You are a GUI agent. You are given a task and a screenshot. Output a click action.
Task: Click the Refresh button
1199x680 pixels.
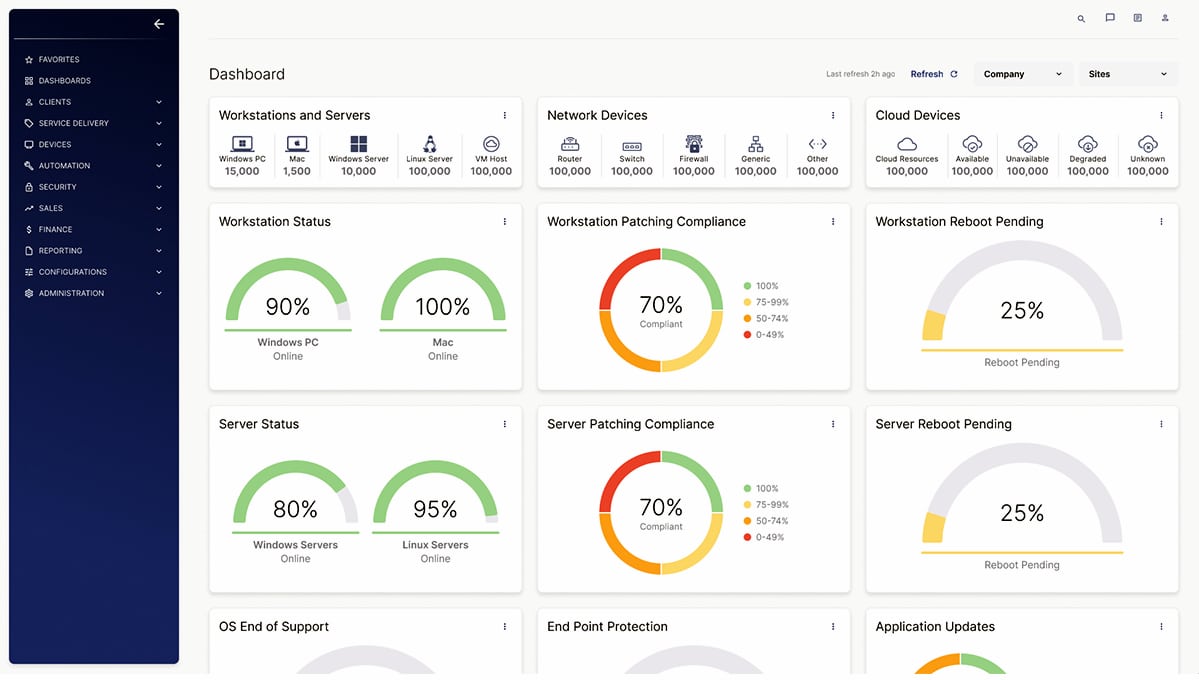pyautogui.click(x=933, y=74)
